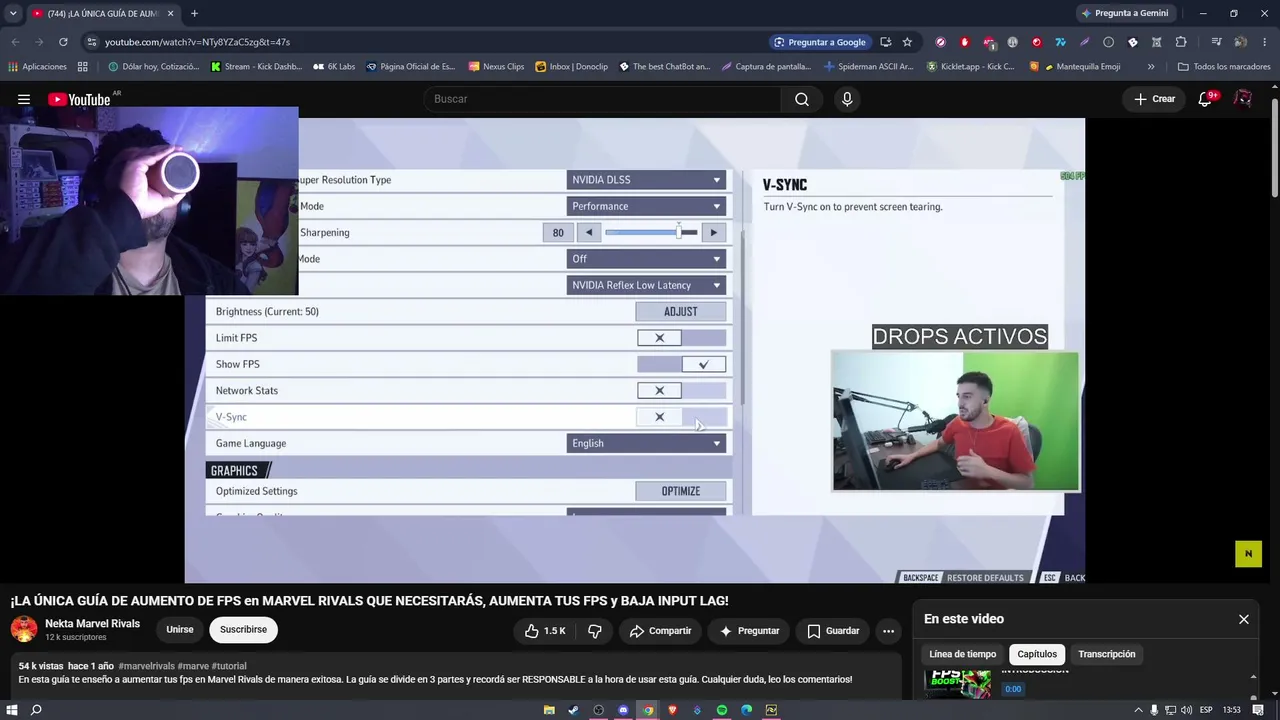Open Brave browser from the taskbar
This screenshot has width=1280, height=720.
click(x=672, y=710)
